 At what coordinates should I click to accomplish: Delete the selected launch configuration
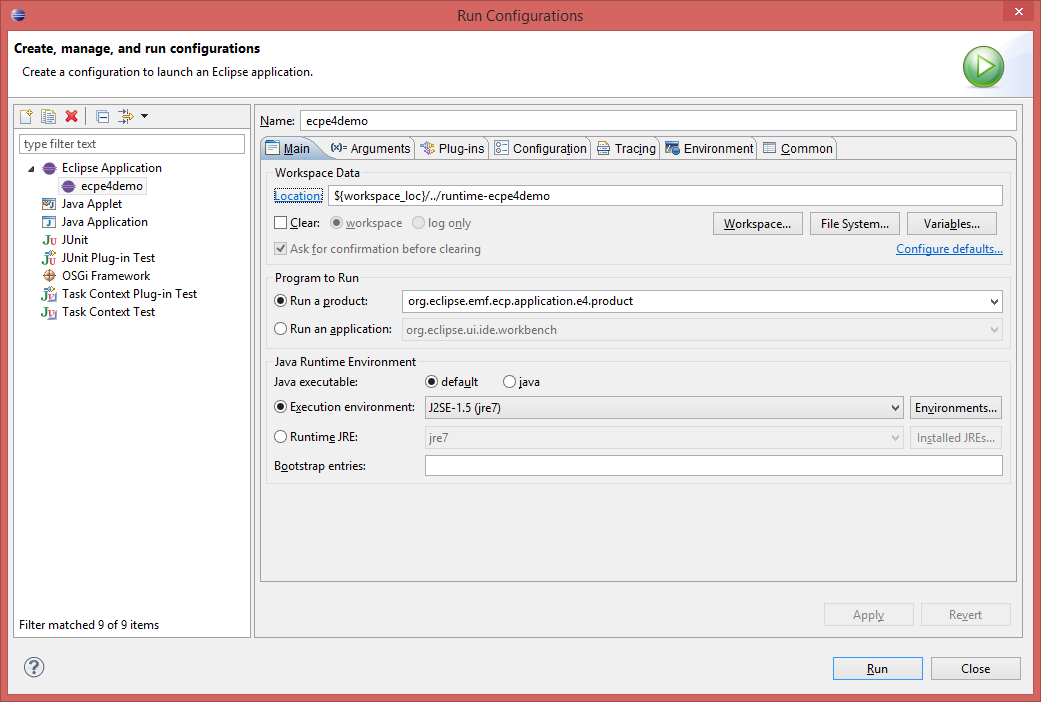click(71, 117)
